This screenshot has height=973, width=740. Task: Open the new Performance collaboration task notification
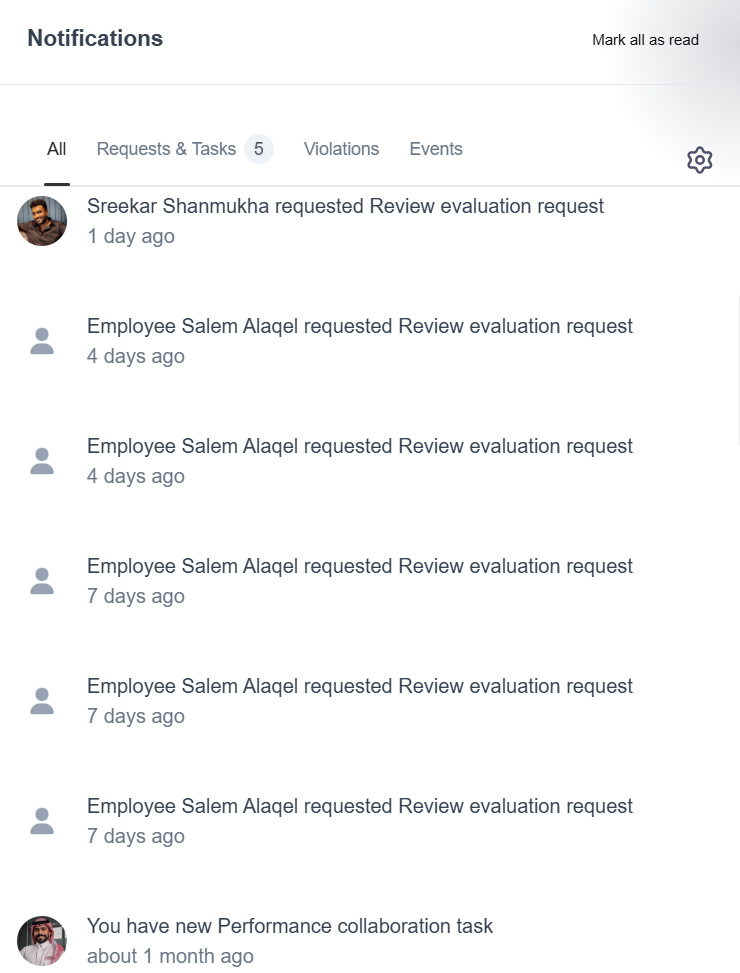[x=290, y=927]
